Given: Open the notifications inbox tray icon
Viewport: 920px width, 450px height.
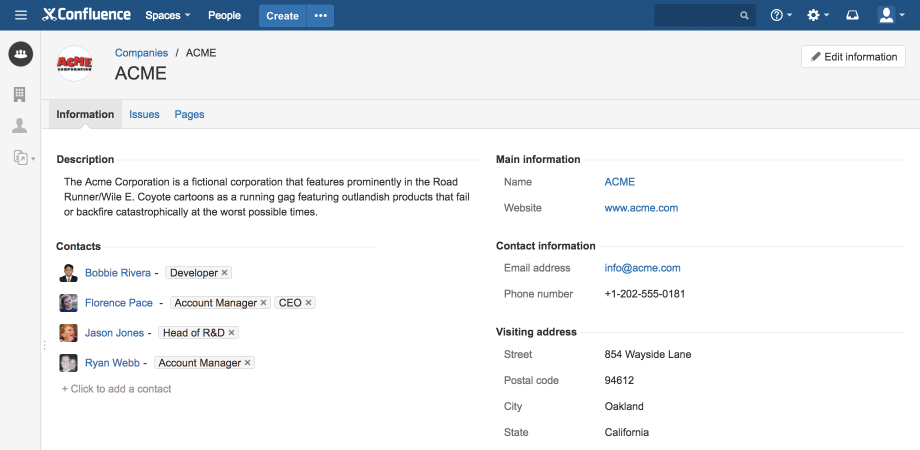Looking at the screenshot, I should [852, 15].
